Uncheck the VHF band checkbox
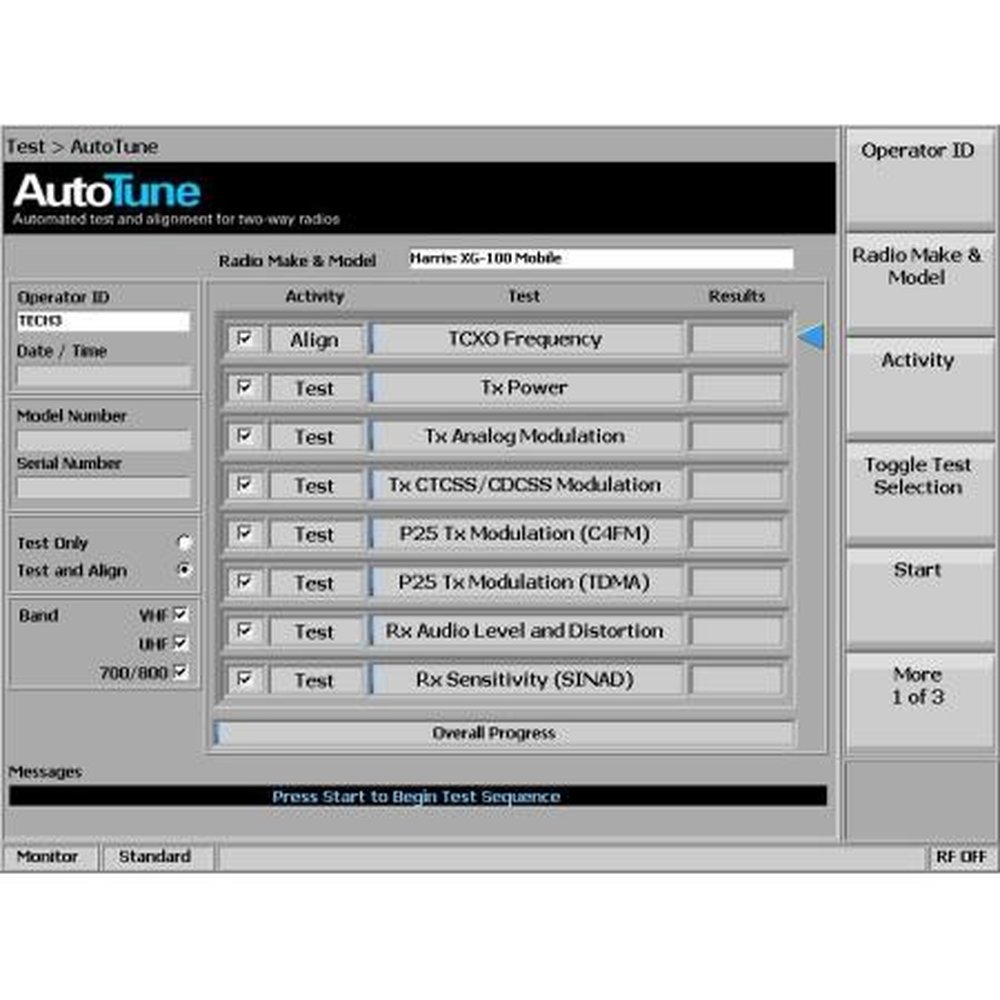The width and height of the screenshot is (1000, 1000). [181, 615]
